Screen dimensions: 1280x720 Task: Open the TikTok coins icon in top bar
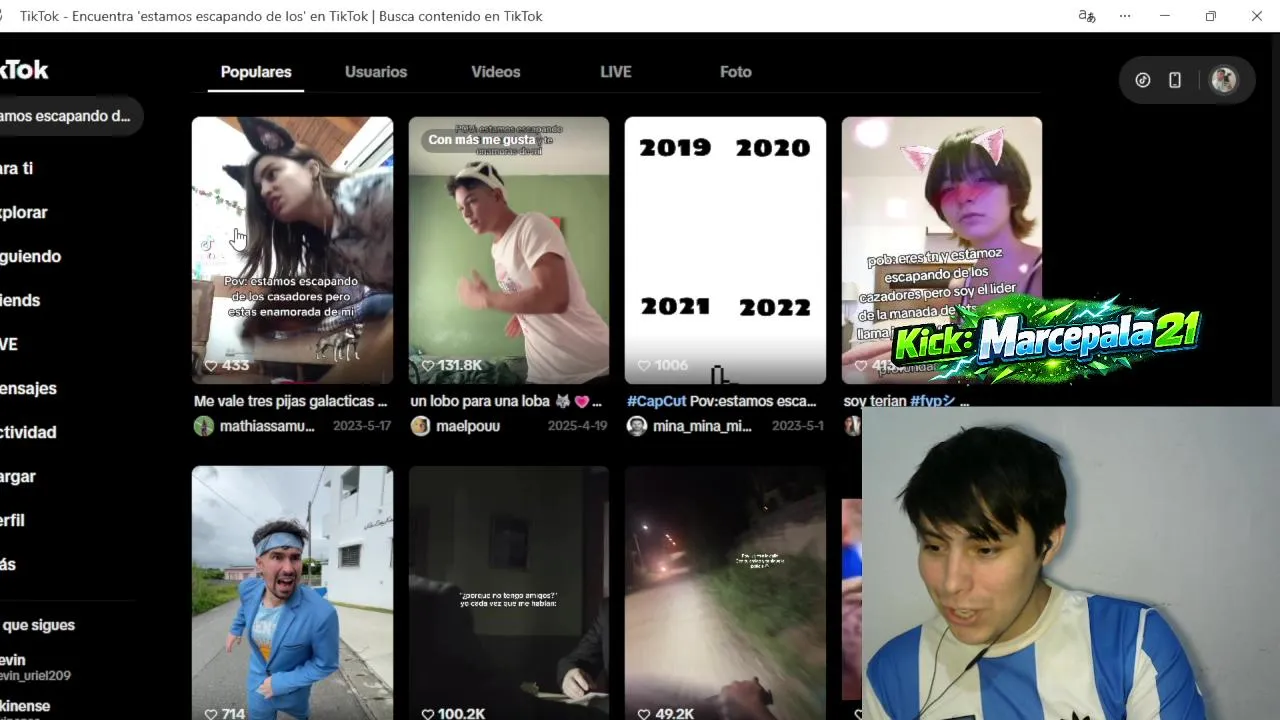[1143, 80]
